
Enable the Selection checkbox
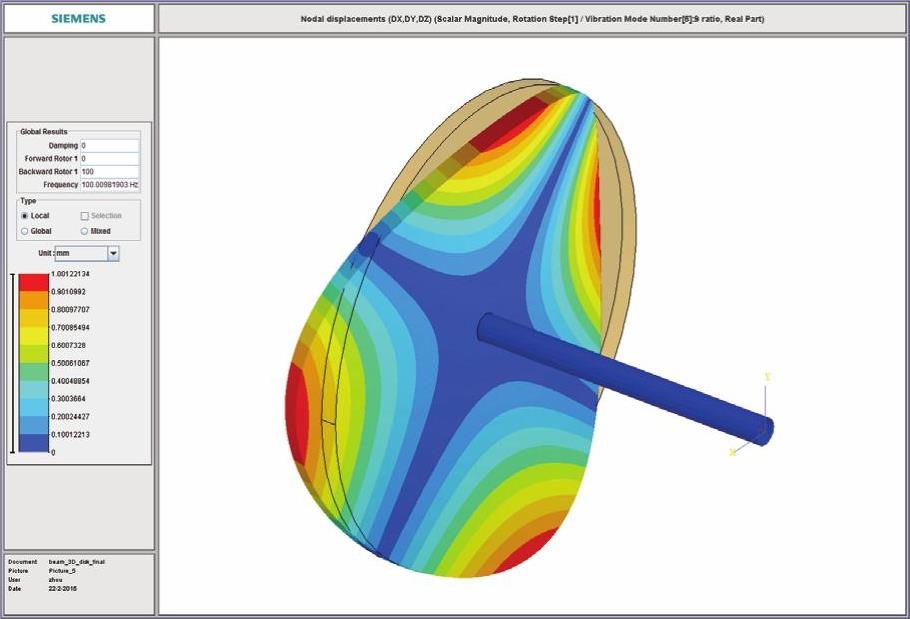pyautogui.click(x=85, y=216)
